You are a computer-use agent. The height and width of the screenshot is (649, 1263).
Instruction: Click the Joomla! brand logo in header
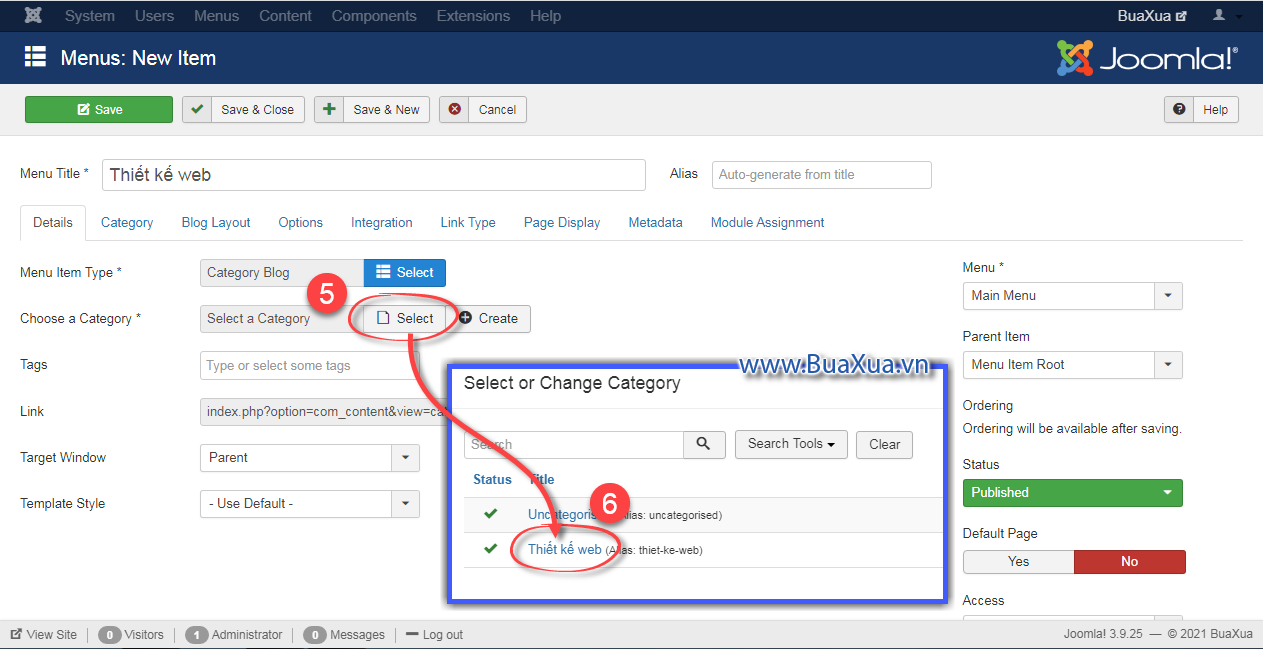coord(1147,58)
